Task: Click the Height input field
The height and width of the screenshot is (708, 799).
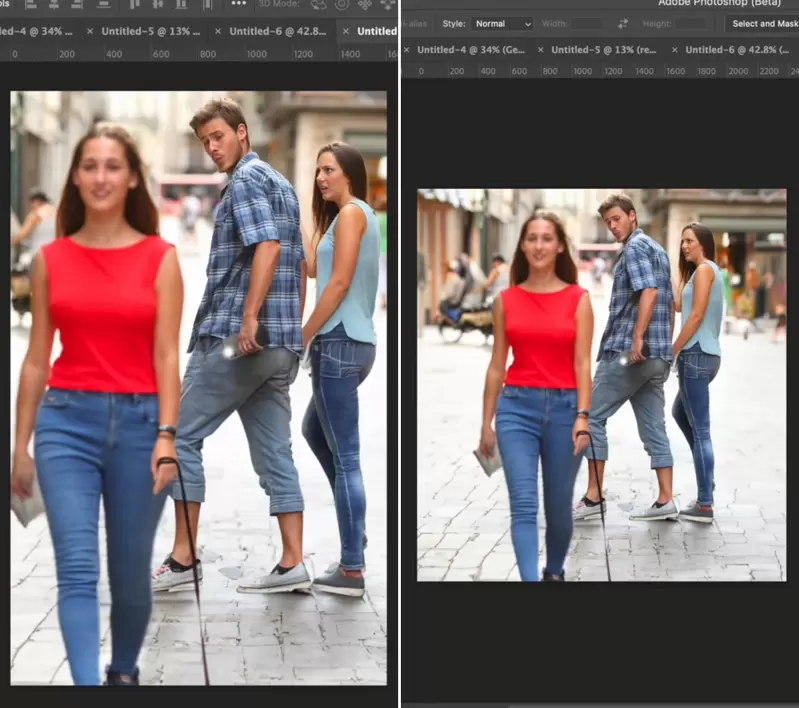Action: 690,23
